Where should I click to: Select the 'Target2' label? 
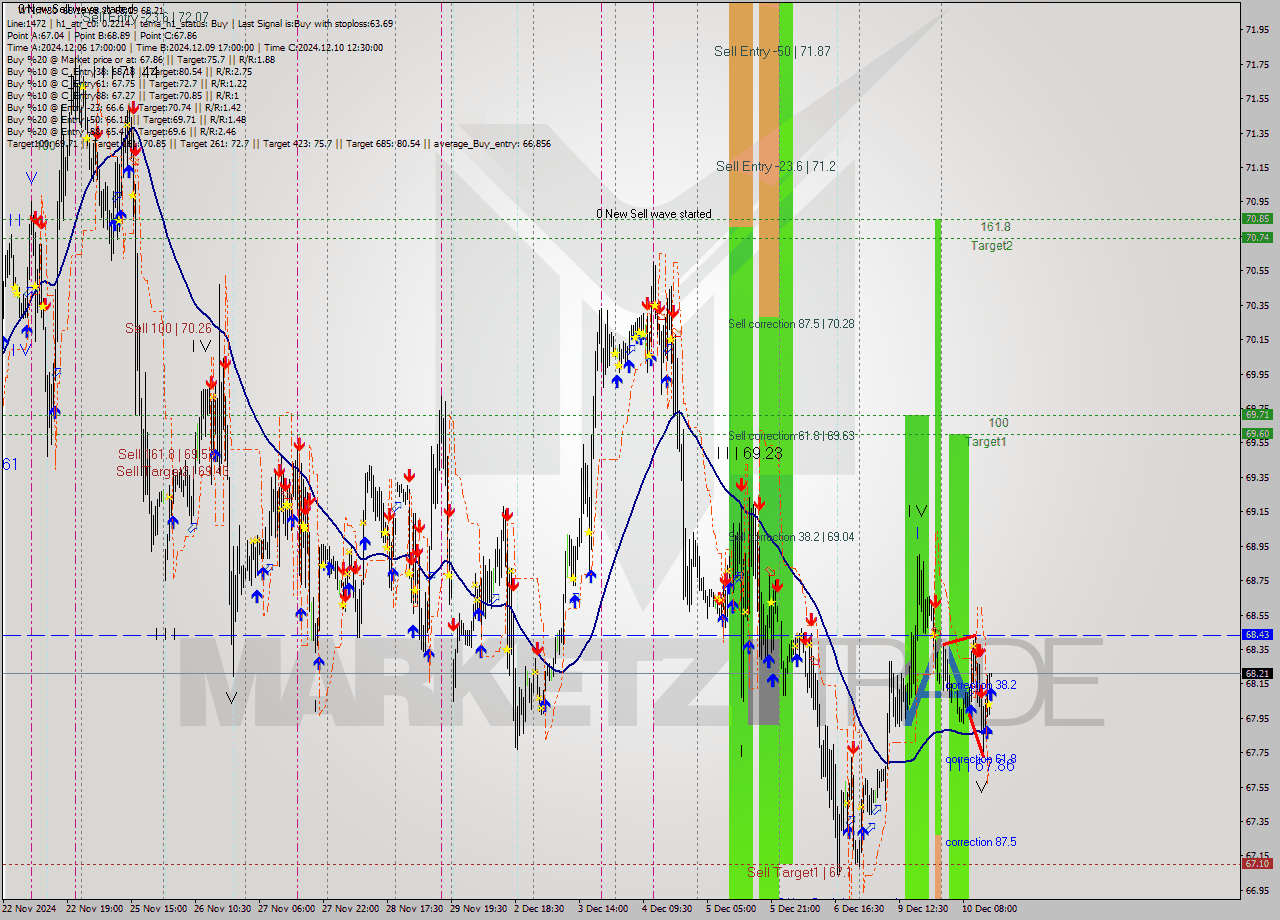pos(991,245)
